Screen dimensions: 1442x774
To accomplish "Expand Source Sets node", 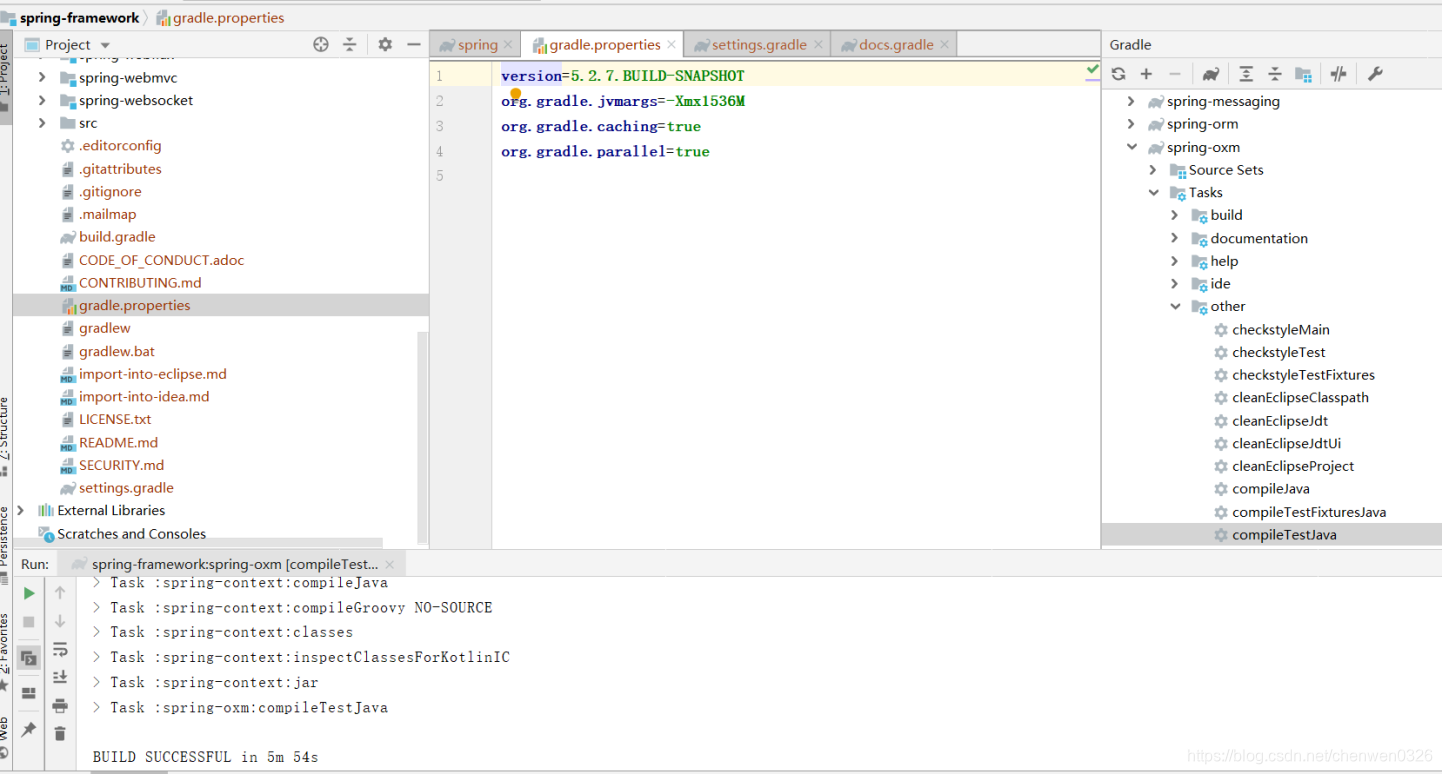I will pyautogui.click(x=1153, y=170).
